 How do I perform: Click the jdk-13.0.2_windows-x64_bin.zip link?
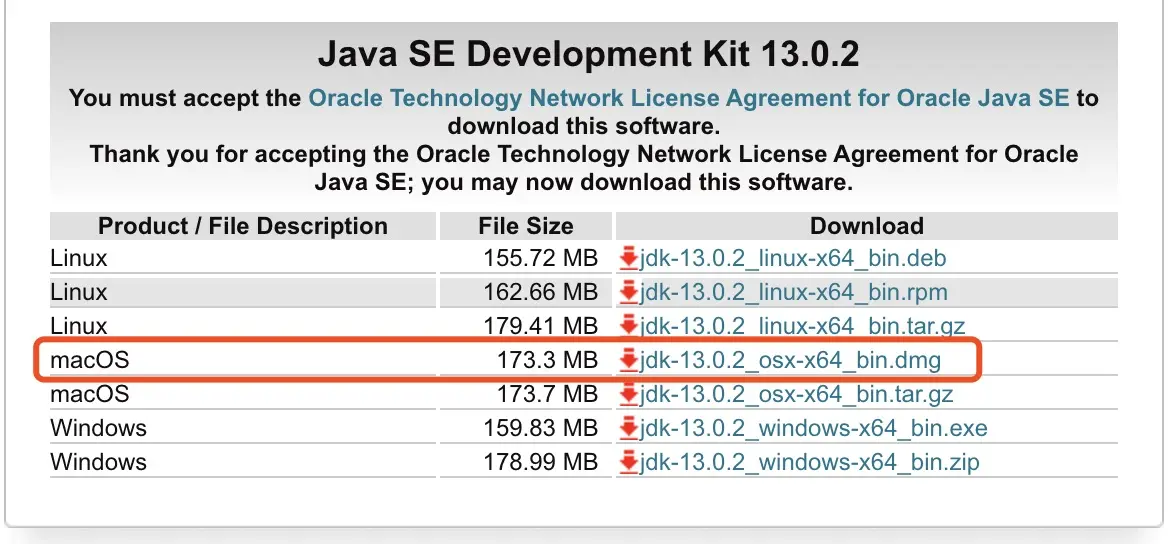[810, 462]
